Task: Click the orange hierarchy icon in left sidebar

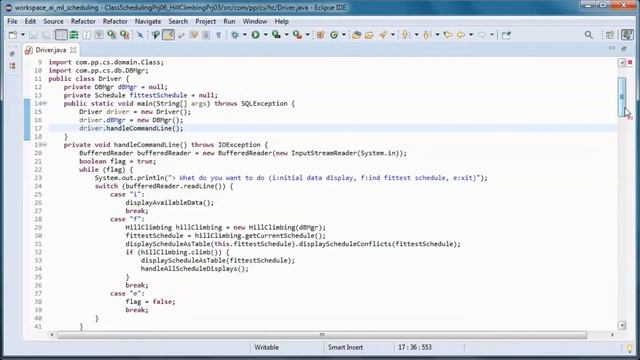Action: [x=12, y=66]
